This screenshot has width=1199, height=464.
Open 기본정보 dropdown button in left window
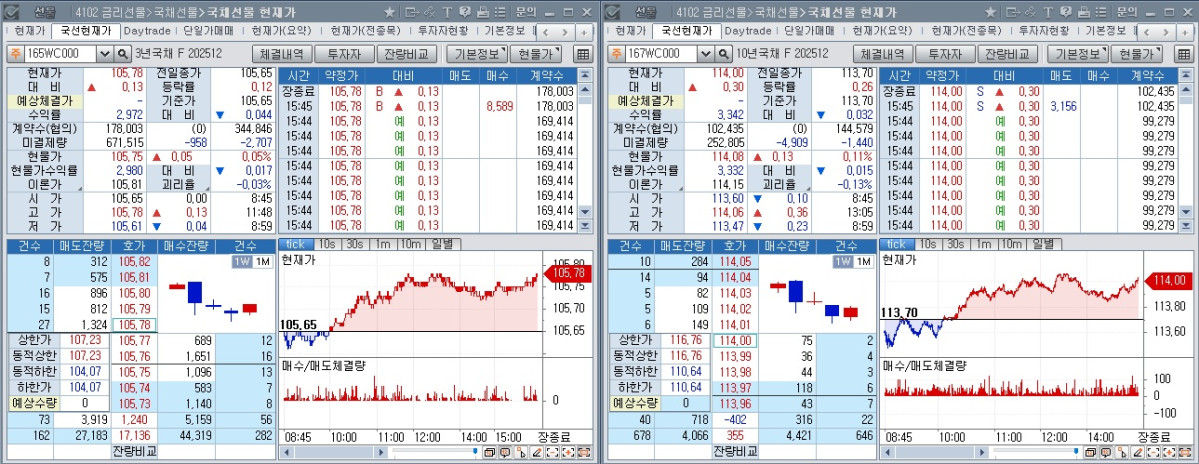[x=476, y=54]
